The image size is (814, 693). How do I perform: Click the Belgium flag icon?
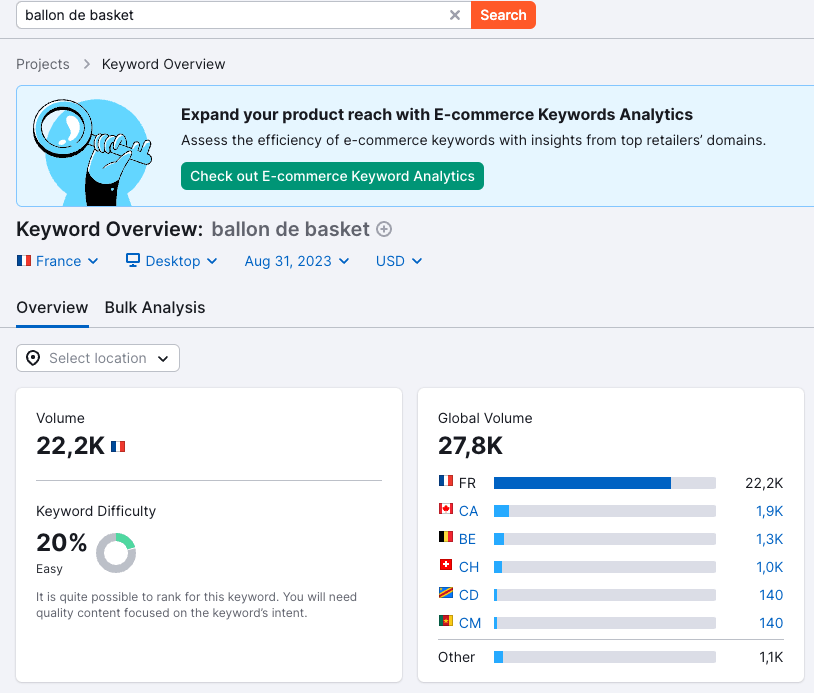pyautogui.click(x=446, y=538)
